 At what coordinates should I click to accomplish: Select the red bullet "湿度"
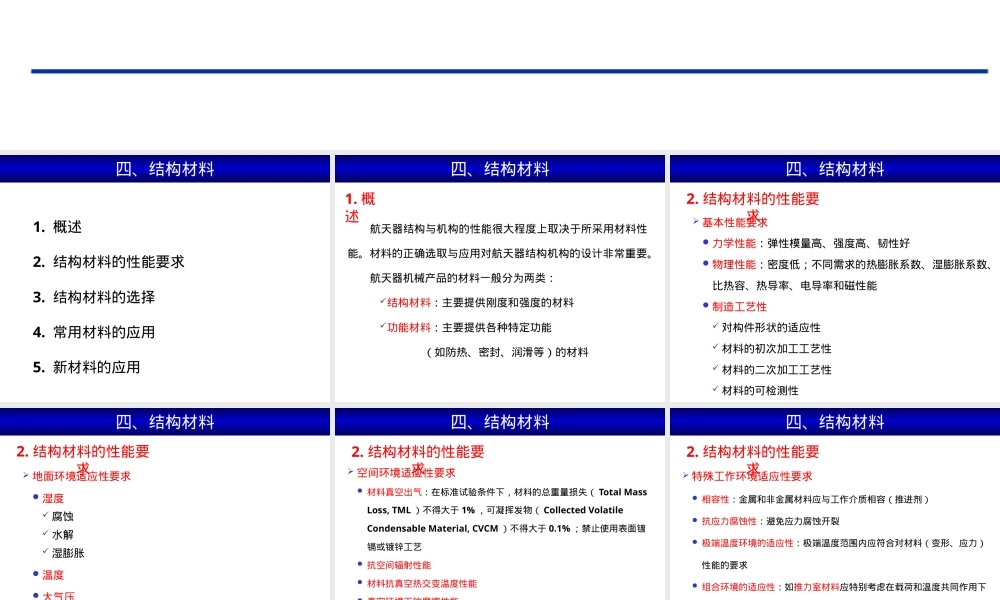[x=53, y=499]
